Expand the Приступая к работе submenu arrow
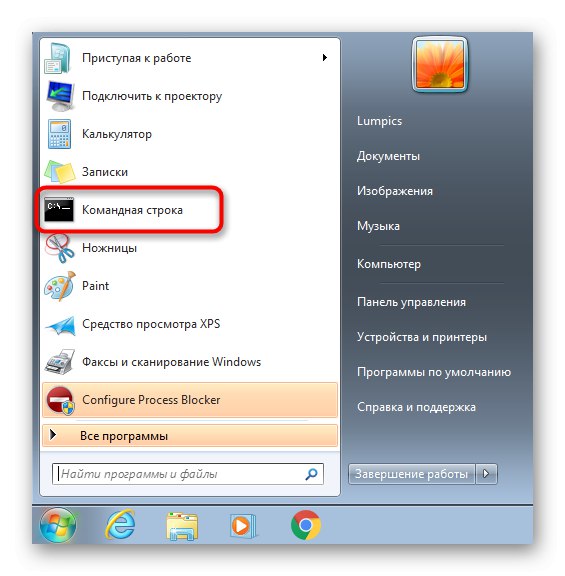The width and height of the screenshot is (565, 576). click(x=324, y=58)
